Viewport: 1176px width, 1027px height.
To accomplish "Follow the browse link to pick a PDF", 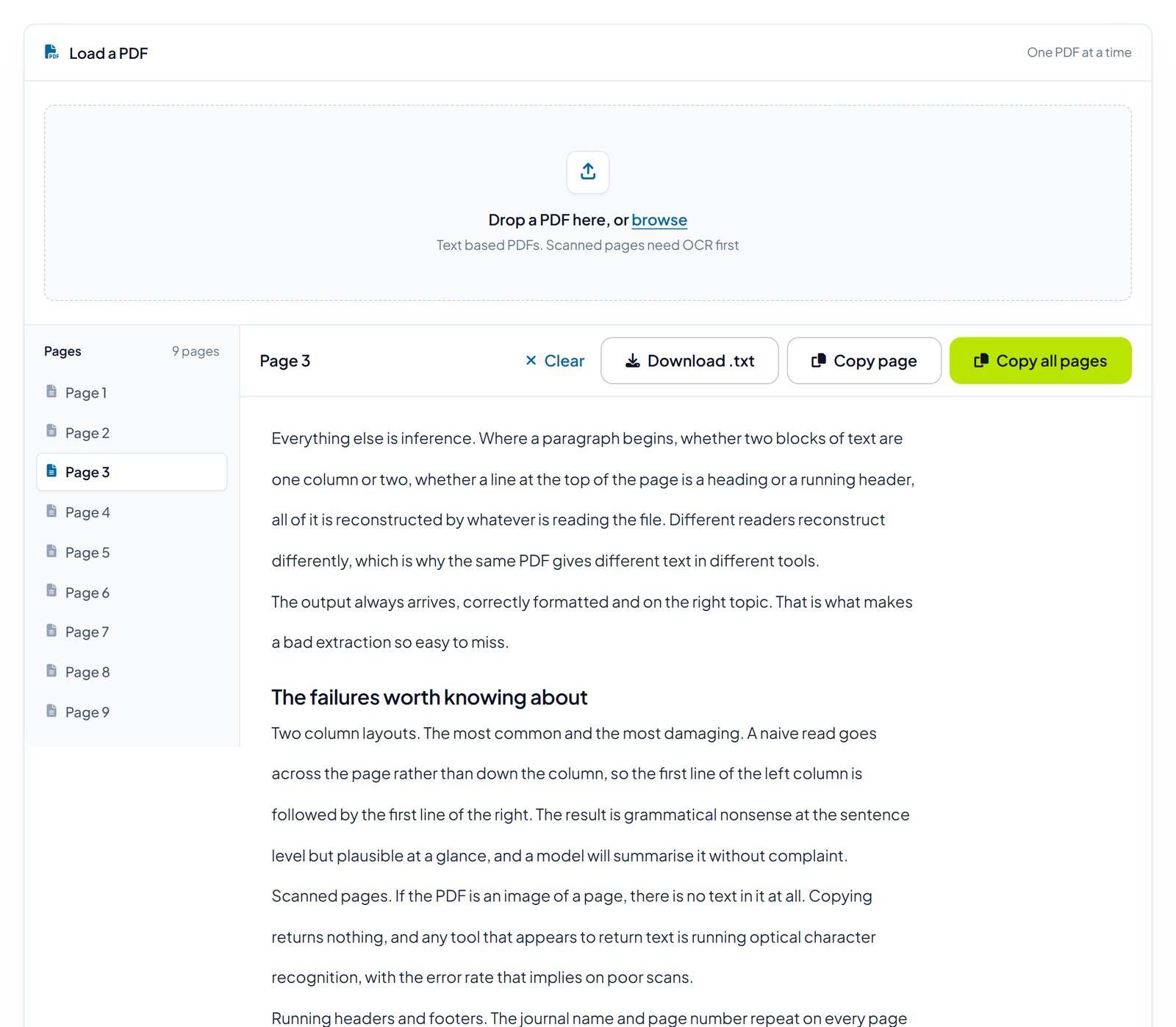I will click(659, 220).
